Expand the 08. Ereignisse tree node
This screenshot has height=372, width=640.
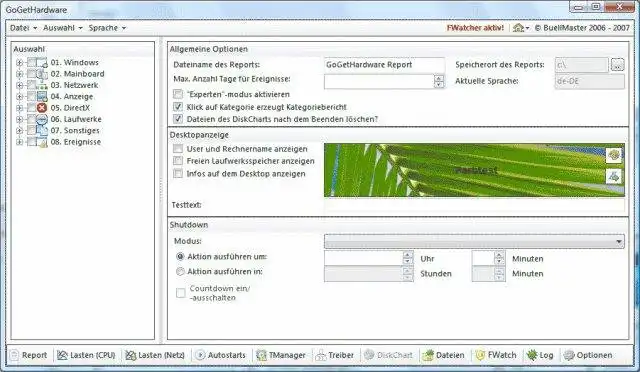[x=19, y=142]
